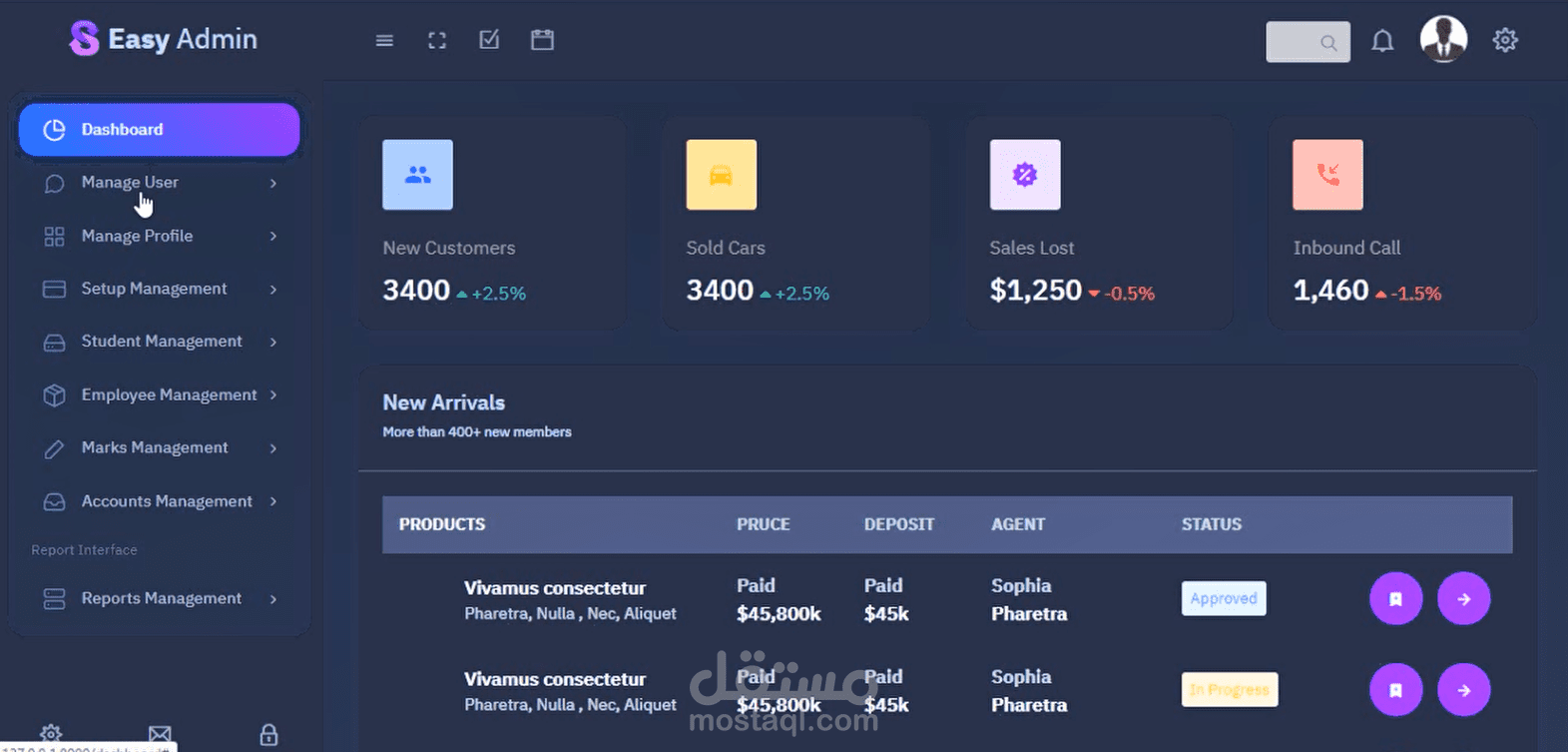
Task: Click the Marks Management pencil icon
Action: 54,449
